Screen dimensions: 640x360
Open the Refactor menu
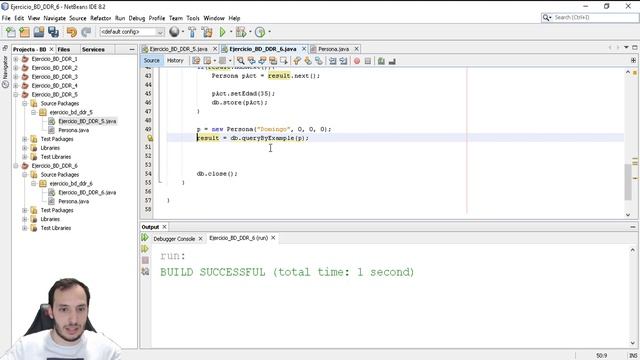tap(100, 18)
